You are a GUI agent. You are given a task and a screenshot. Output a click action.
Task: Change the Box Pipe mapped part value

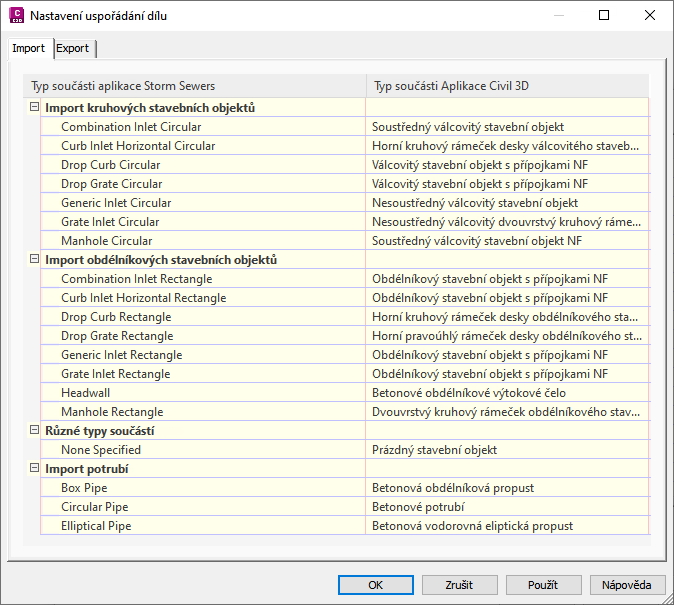pyautogui.click(x=505, y=488)
